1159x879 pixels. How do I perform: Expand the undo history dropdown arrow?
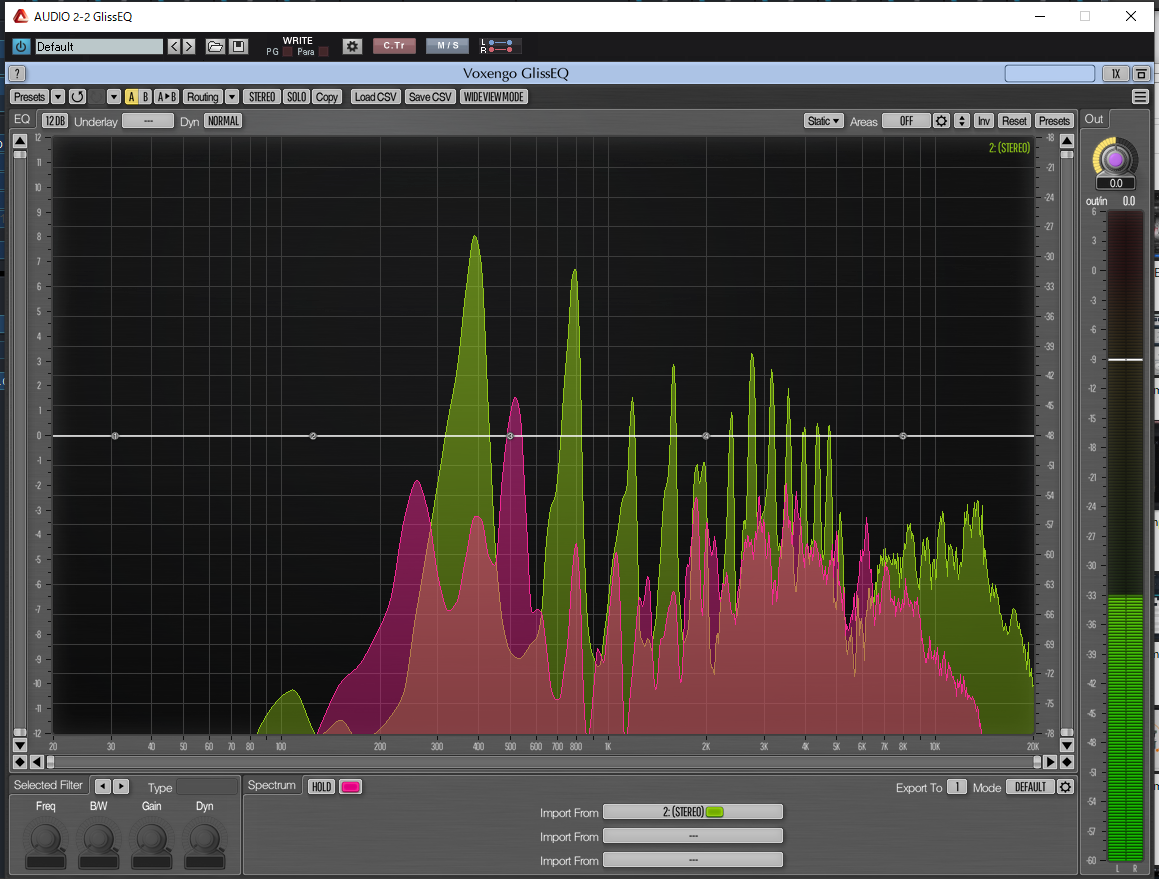113,97
